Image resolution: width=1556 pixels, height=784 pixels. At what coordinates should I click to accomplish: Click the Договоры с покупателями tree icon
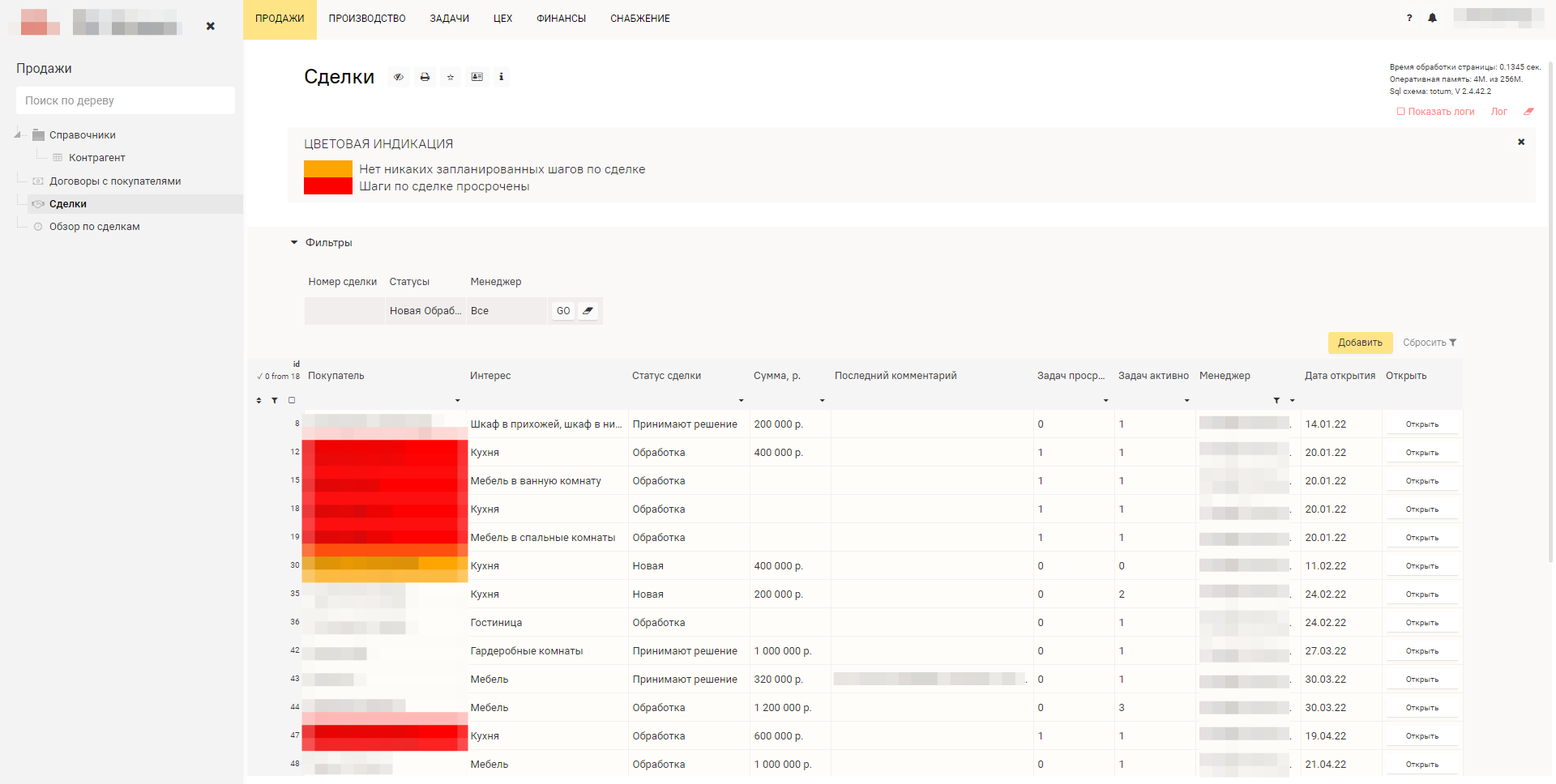pos(38,181)
